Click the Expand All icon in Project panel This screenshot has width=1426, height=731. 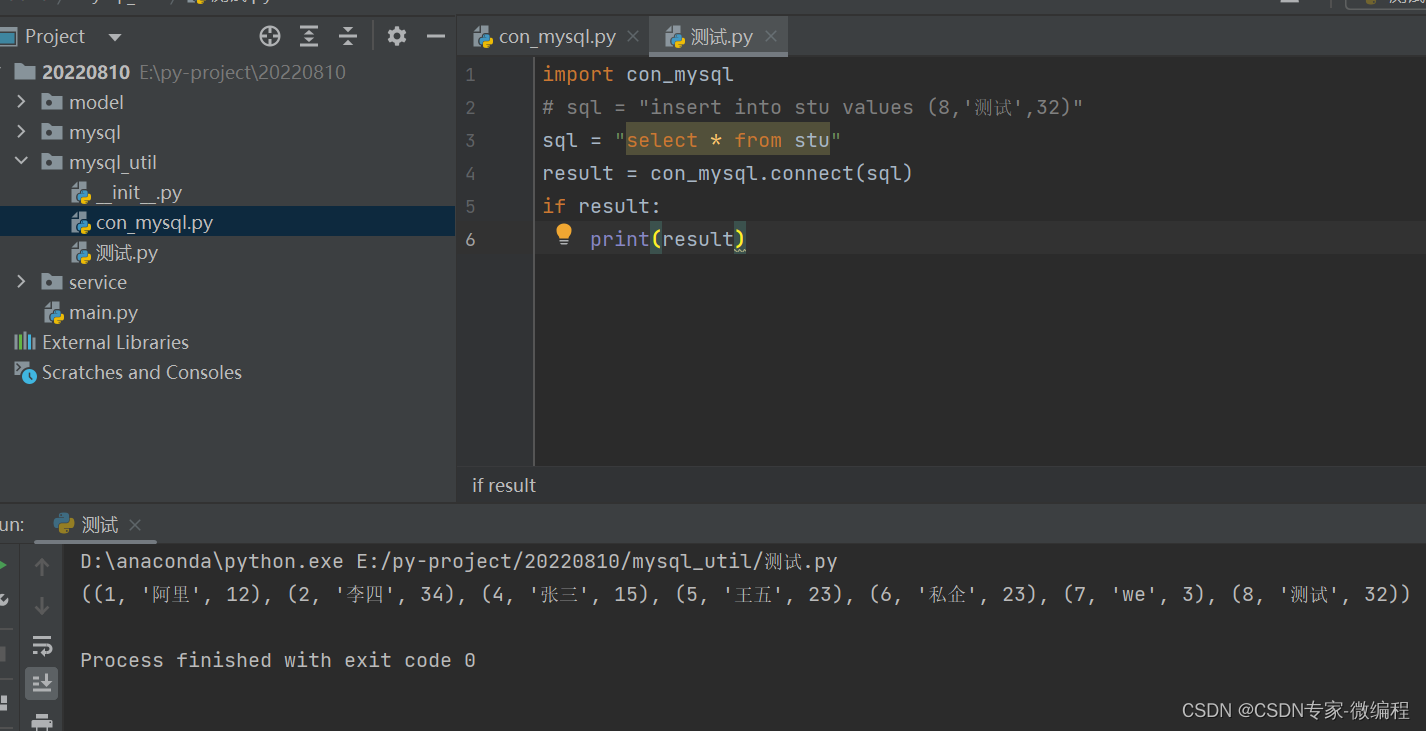point(309,37)
